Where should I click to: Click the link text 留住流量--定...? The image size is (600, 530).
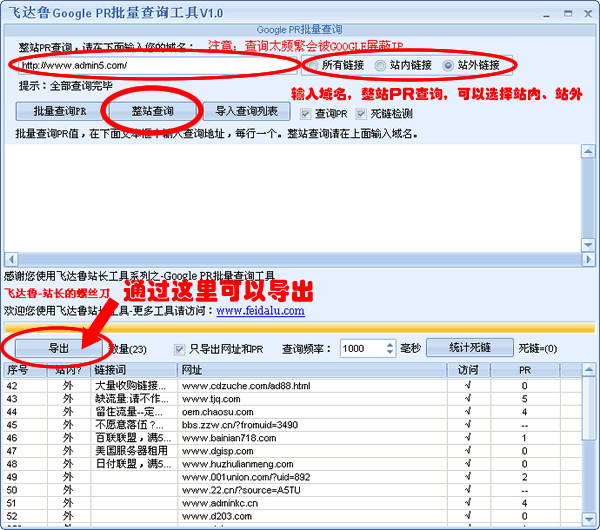point(129,412)
